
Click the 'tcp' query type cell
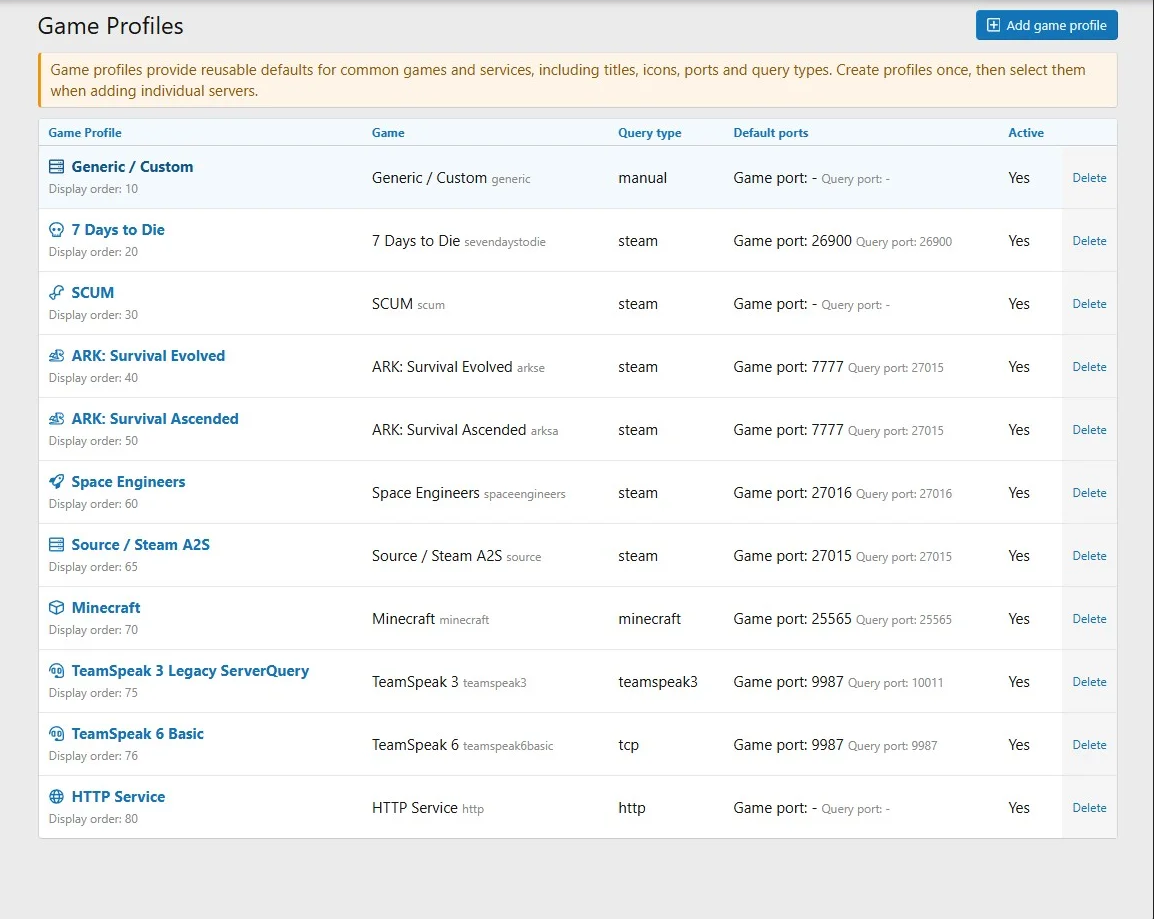click(629, 745)
